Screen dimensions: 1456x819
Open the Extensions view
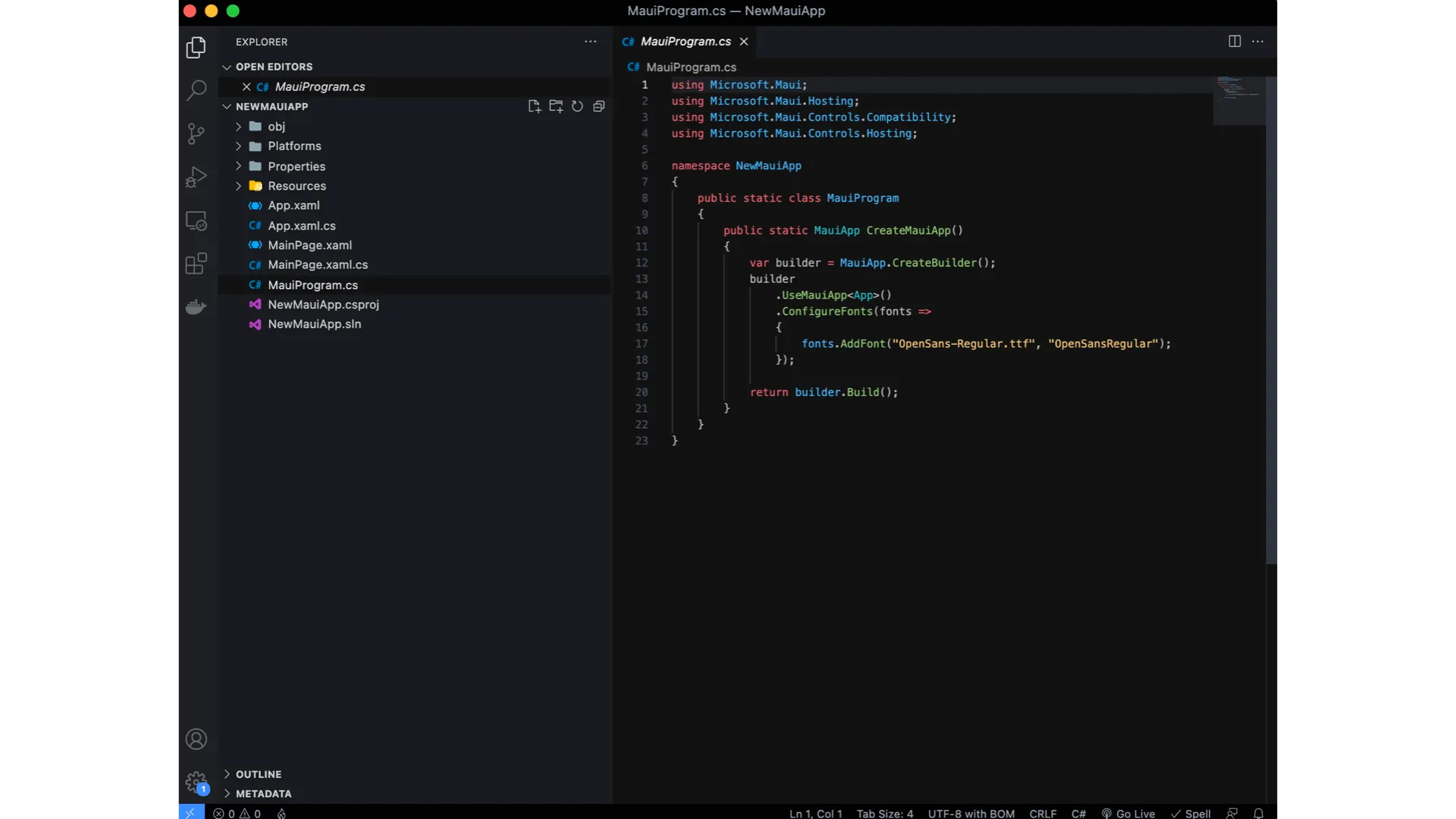tap(196, 263)
